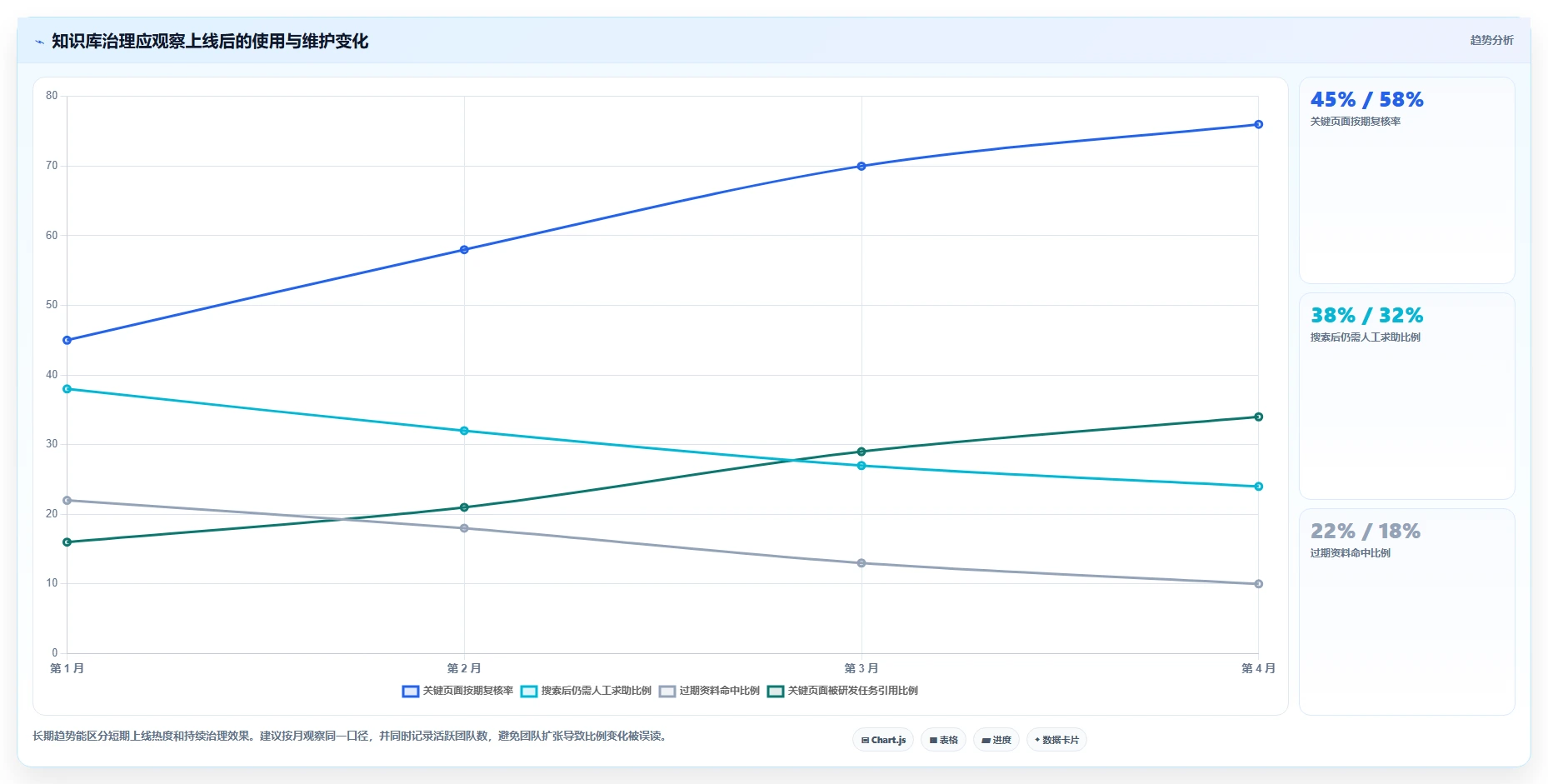Click blue line point at 第 4 月 (76)
This screenshot has height=784, width=1548.
(x=1258, y=124)
